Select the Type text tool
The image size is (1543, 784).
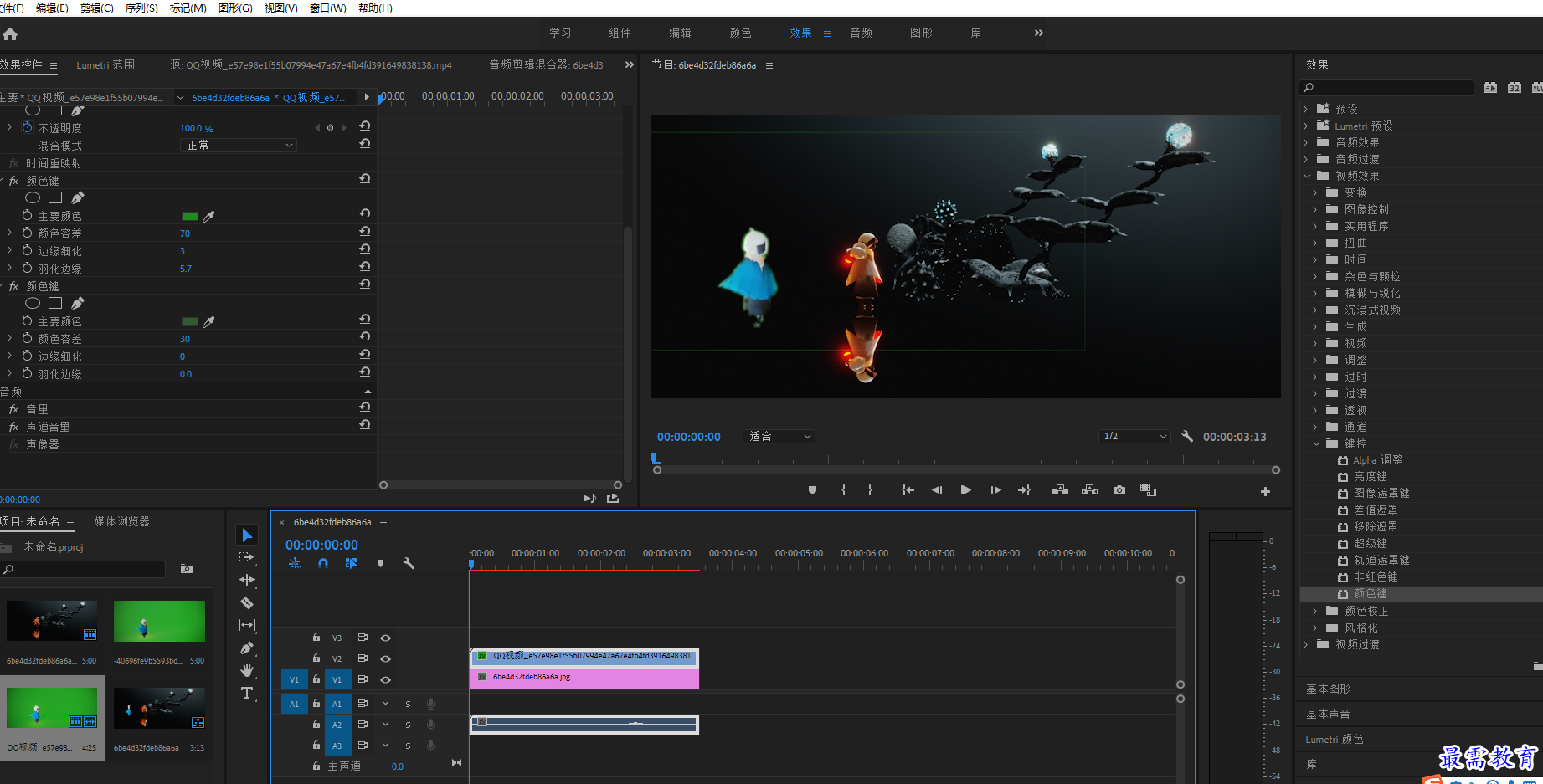click(247, 693)
